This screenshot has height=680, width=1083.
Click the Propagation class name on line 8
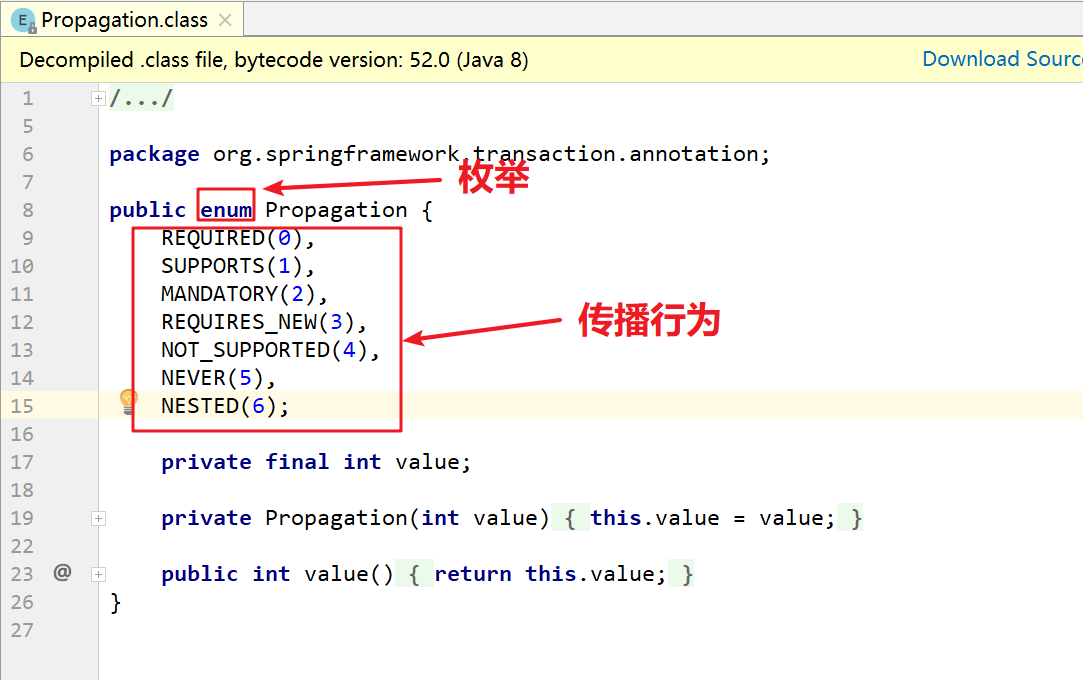(336, 210)
